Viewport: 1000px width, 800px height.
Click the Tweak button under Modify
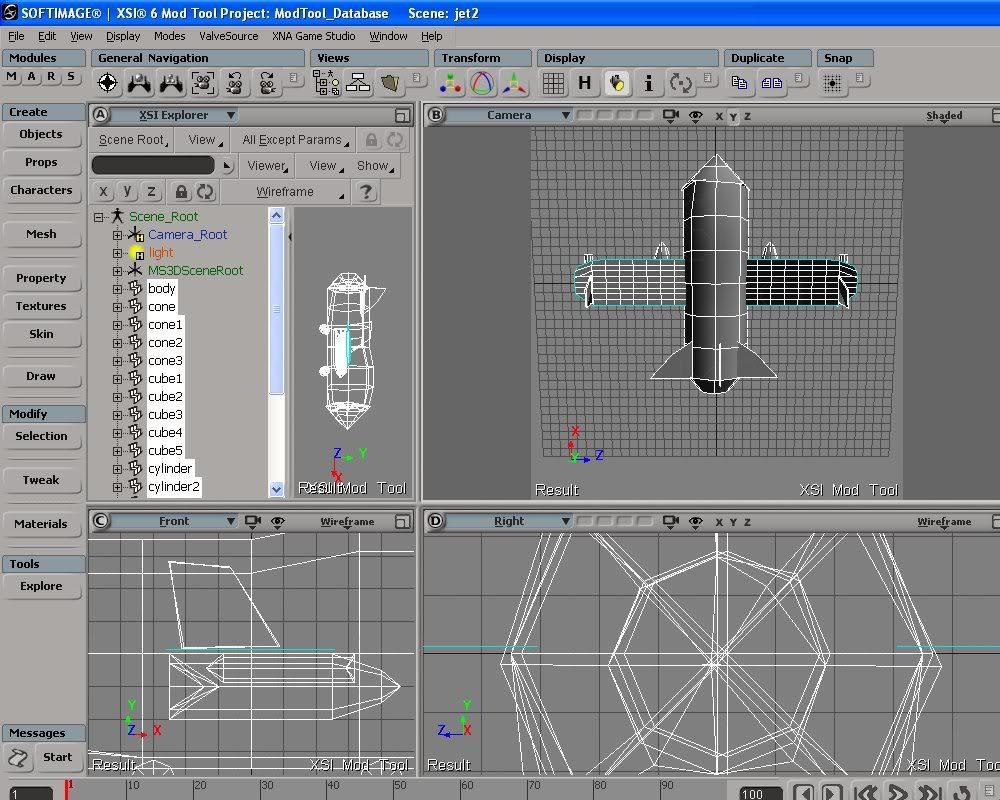click(x=41, y=480)
